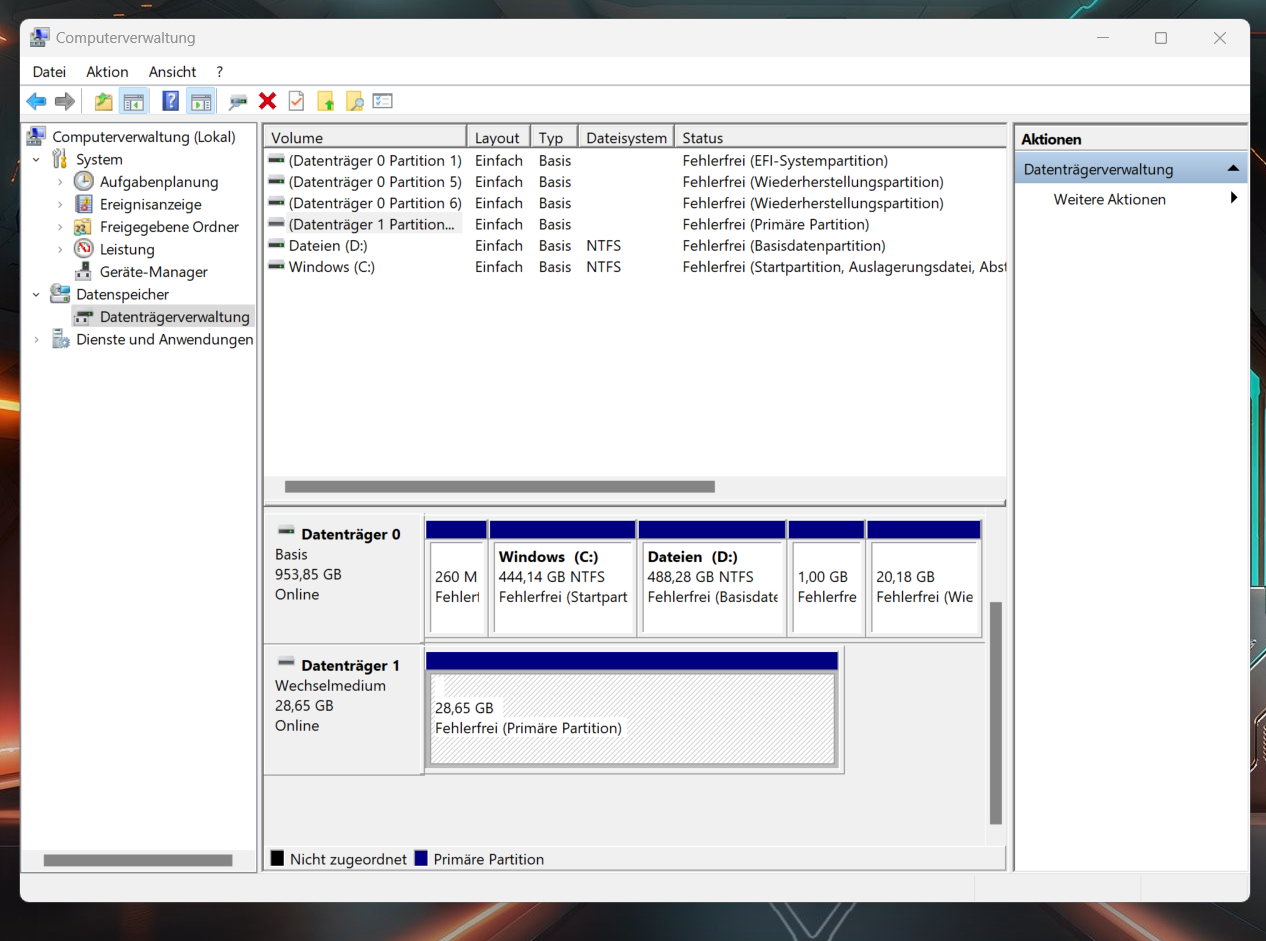Click the rescan disks device icon
Screen dimensions: 1266x941
(238, 100)
